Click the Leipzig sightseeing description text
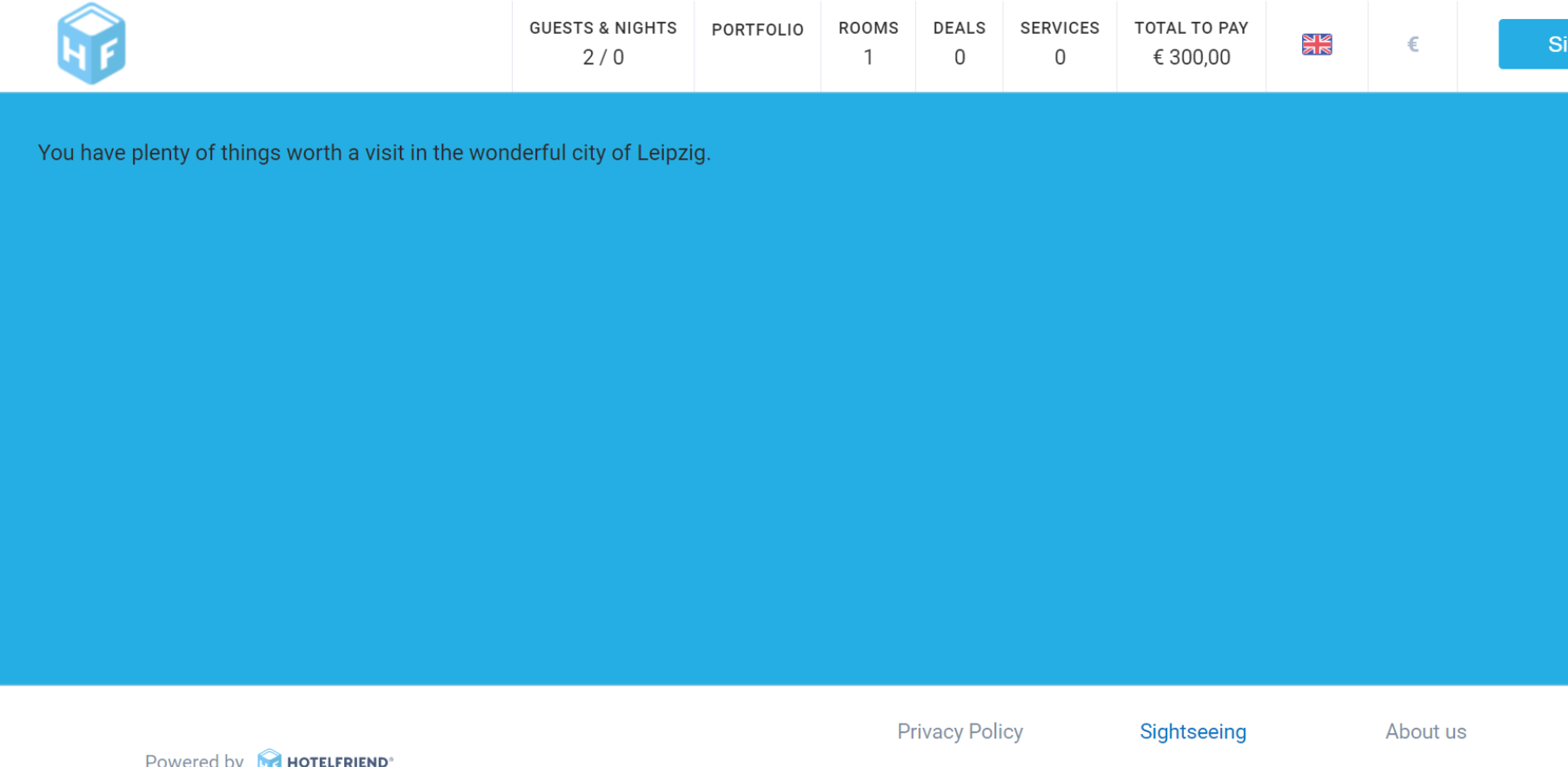1568x767 pixels. (x=375, y=153)
